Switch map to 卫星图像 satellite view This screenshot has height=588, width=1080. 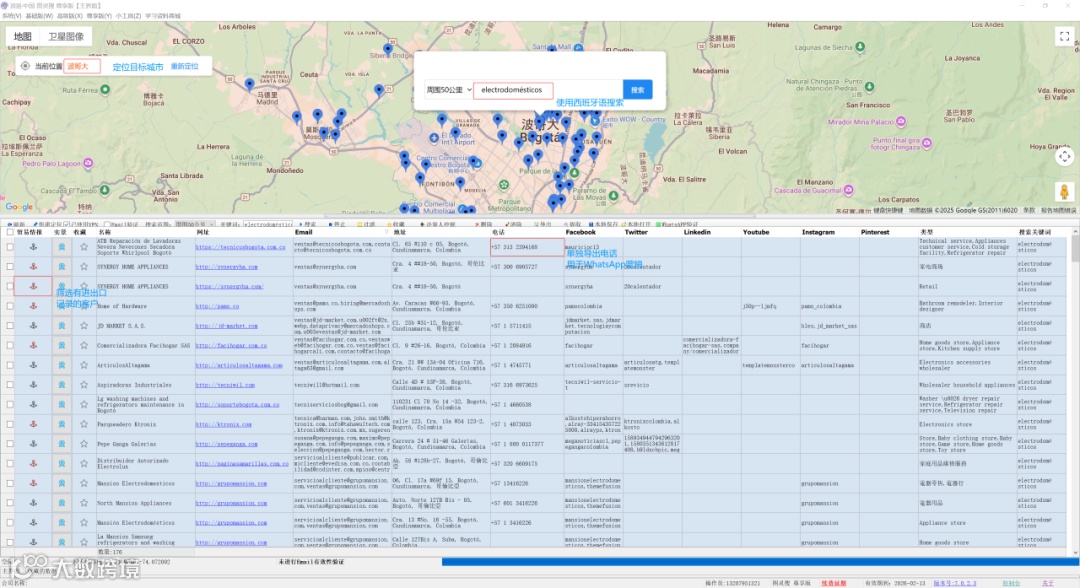(x=65, y=36)
